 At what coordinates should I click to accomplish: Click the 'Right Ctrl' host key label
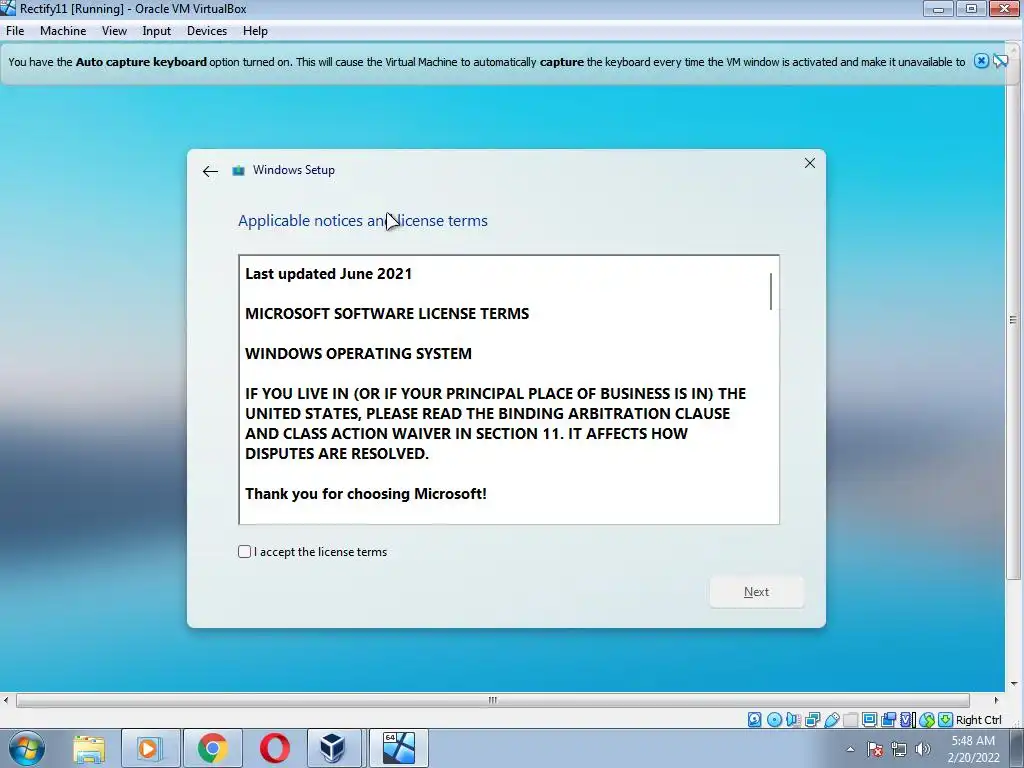pyautogui.click(x=978, y=720)
